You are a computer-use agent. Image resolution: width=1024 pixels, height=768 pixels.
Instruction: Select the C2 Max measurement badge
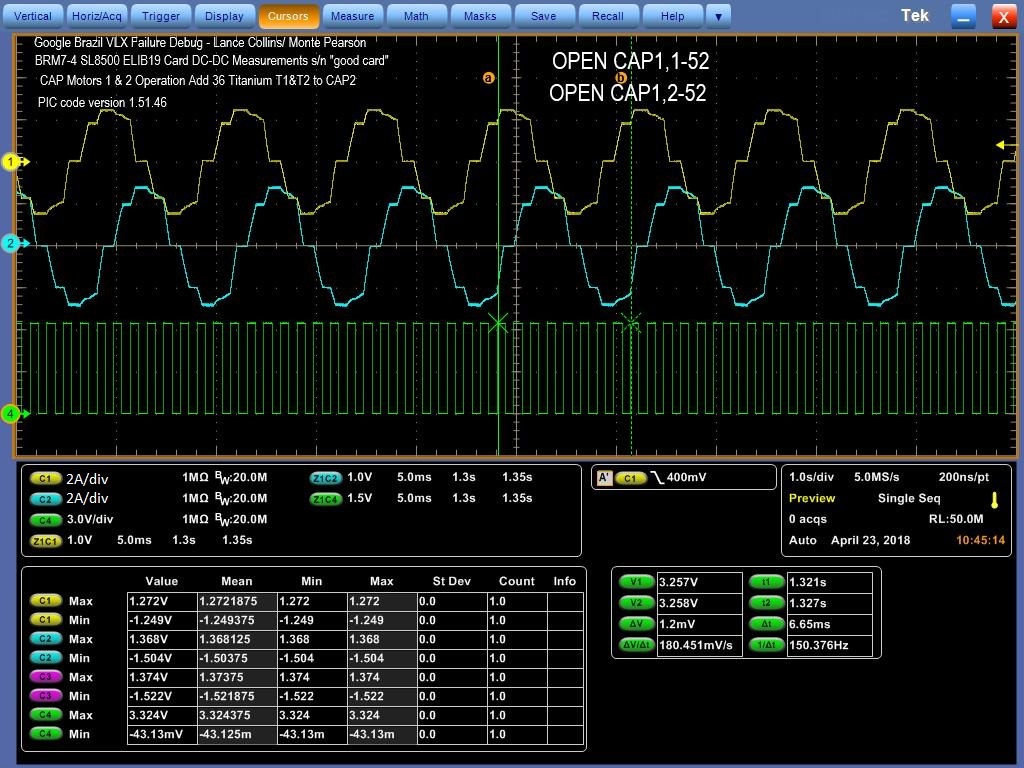[x=45, y=639]
